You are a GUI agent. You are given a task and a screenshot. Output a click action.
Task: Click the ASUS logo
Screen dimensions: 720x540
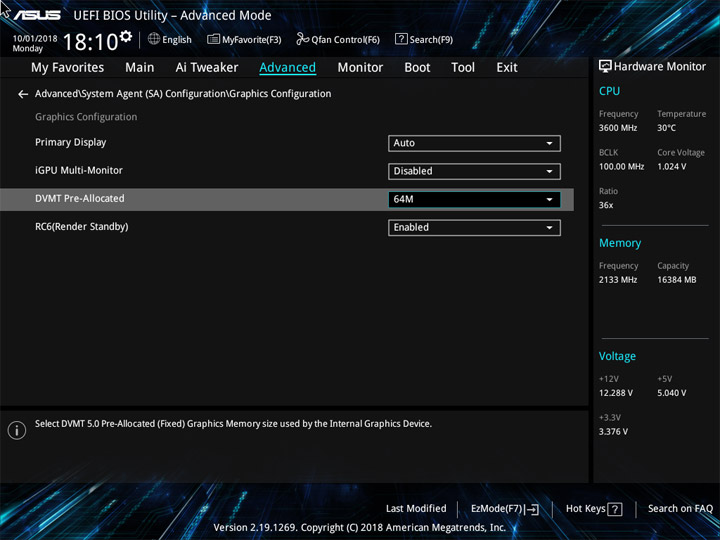pos(38,15)
